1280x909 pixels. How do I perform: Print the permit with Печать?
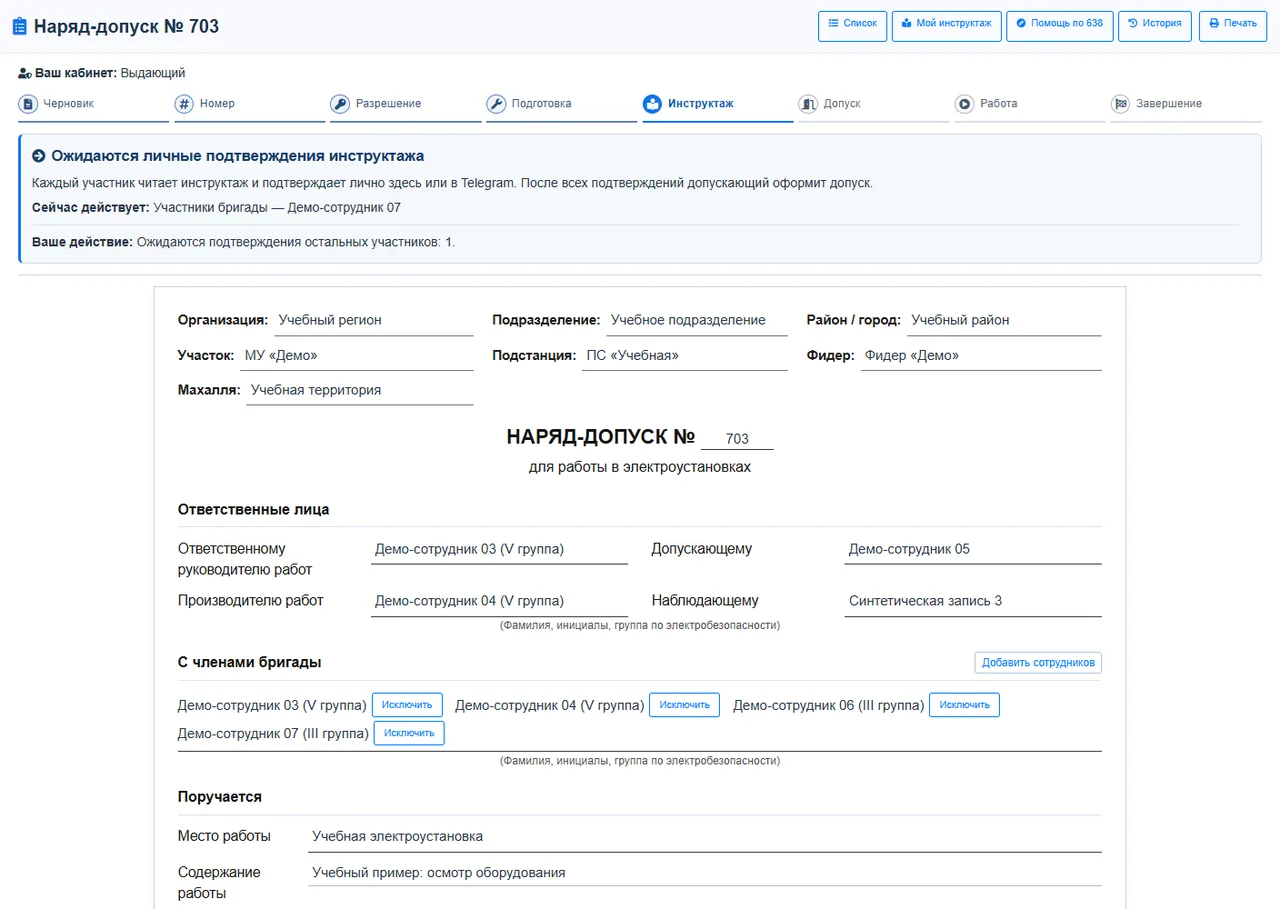pyautogui.click(x=1232, y=26)
